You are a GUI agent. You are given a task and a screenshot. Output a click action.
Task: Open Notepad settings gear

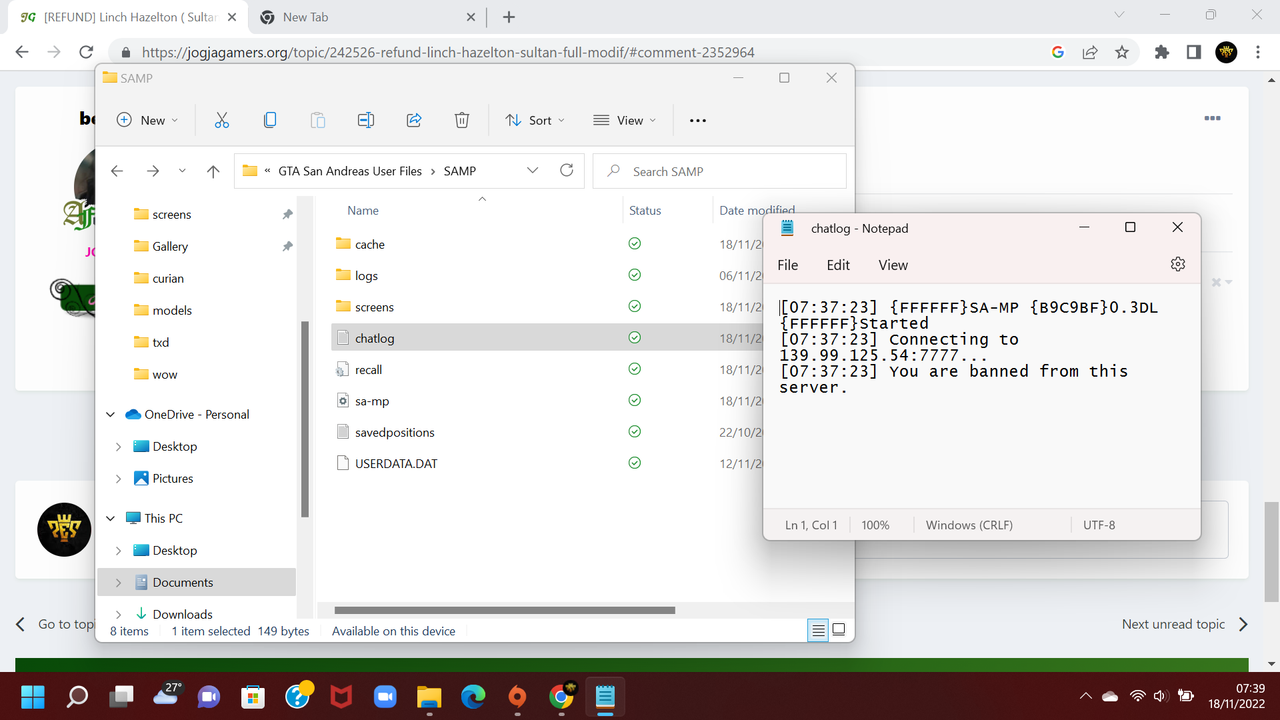click(x=1178, y=264)
